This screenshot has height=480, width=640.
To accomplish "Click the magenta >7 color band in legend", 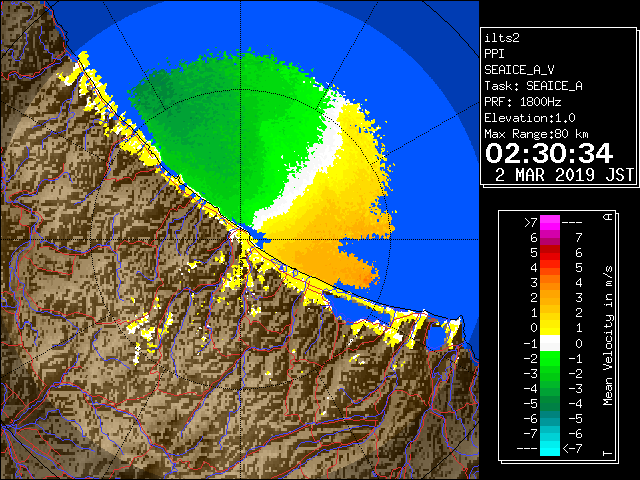I will [550, 222].
